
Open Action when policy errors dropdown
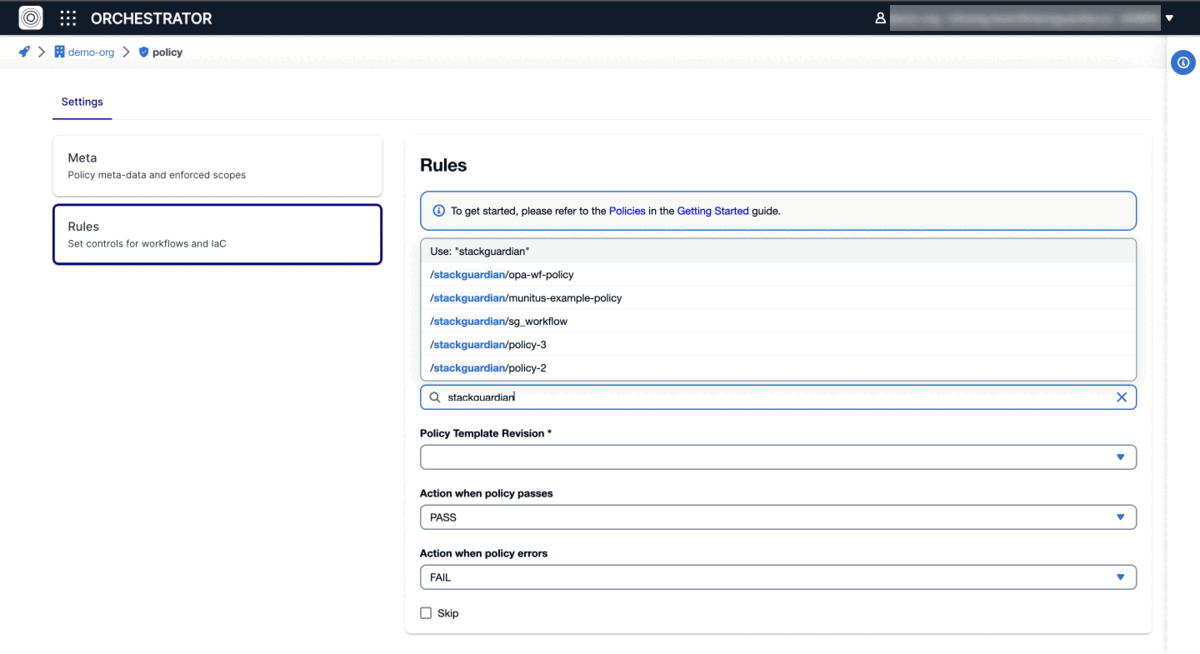tap(1120, 577)
